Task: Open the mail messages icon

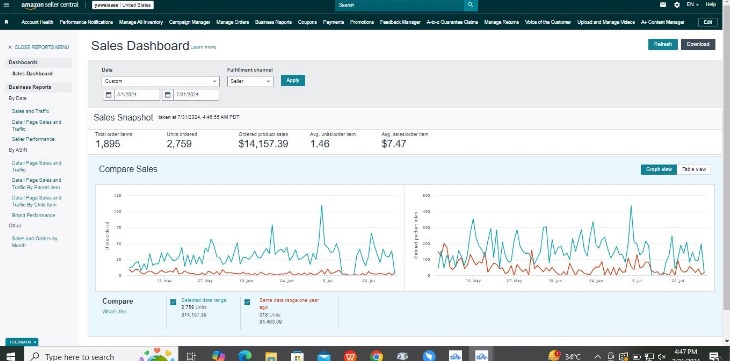Action: (x=663, y=5)
